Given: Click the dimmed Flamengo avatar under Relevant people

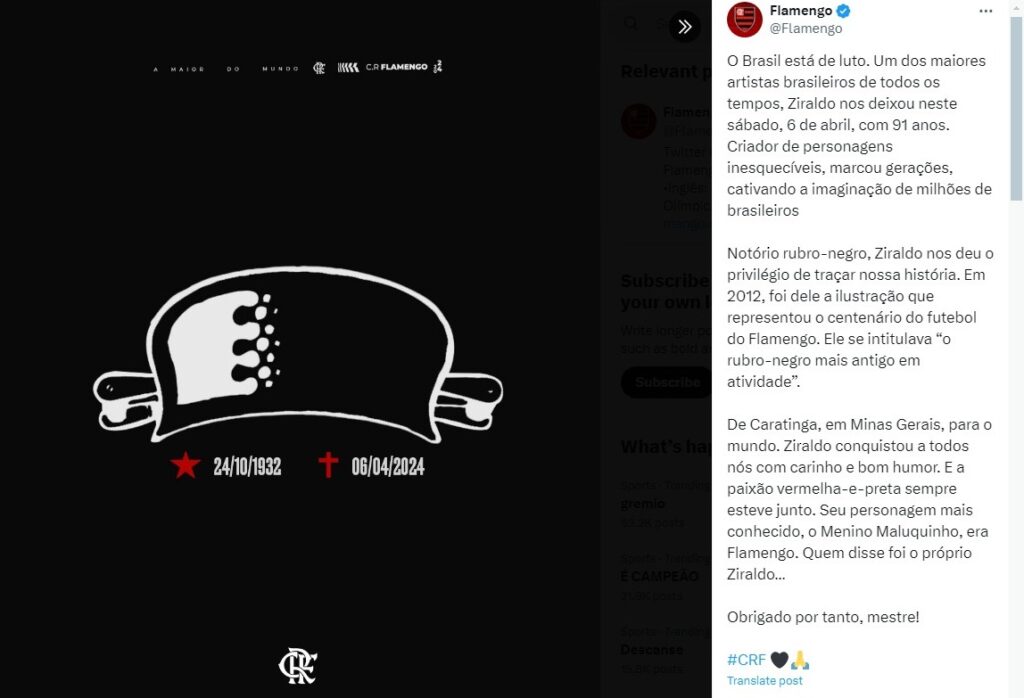Looking at the screenshot, I should (638, 121).
